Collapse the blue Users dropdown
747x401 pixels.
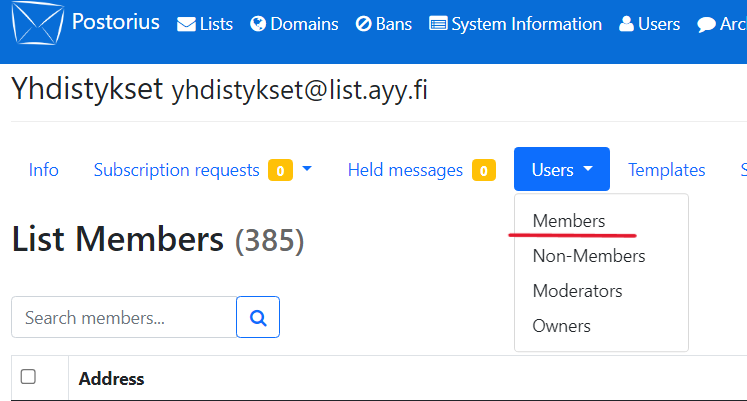[x=562, y=170]
